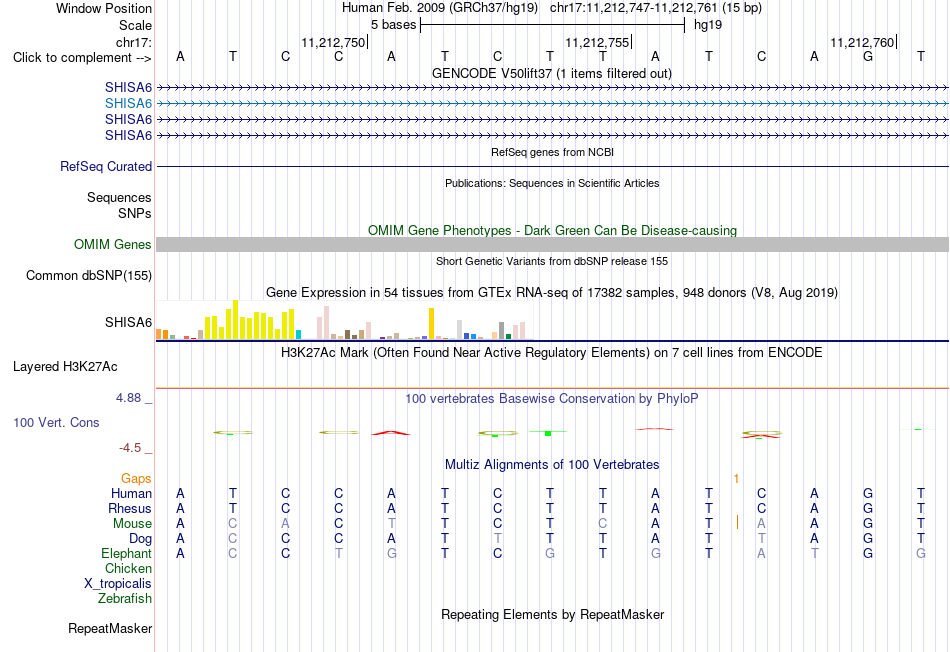Click the Gaps row label
This screenshot has width=950, height=652.
(136, 479)
